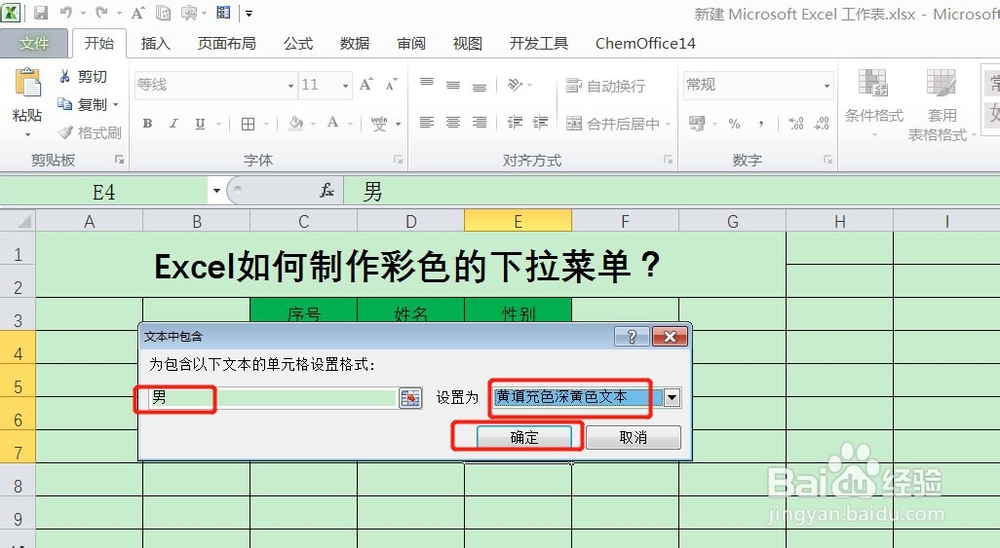Click the 确定 (OK) button
The height and width of the screenshot is (548, 1000).
(524, 437)
